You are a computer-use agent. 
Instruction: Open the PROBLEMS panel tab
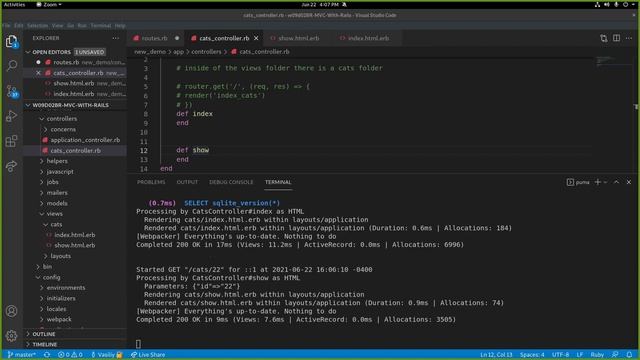pos(151,182)
